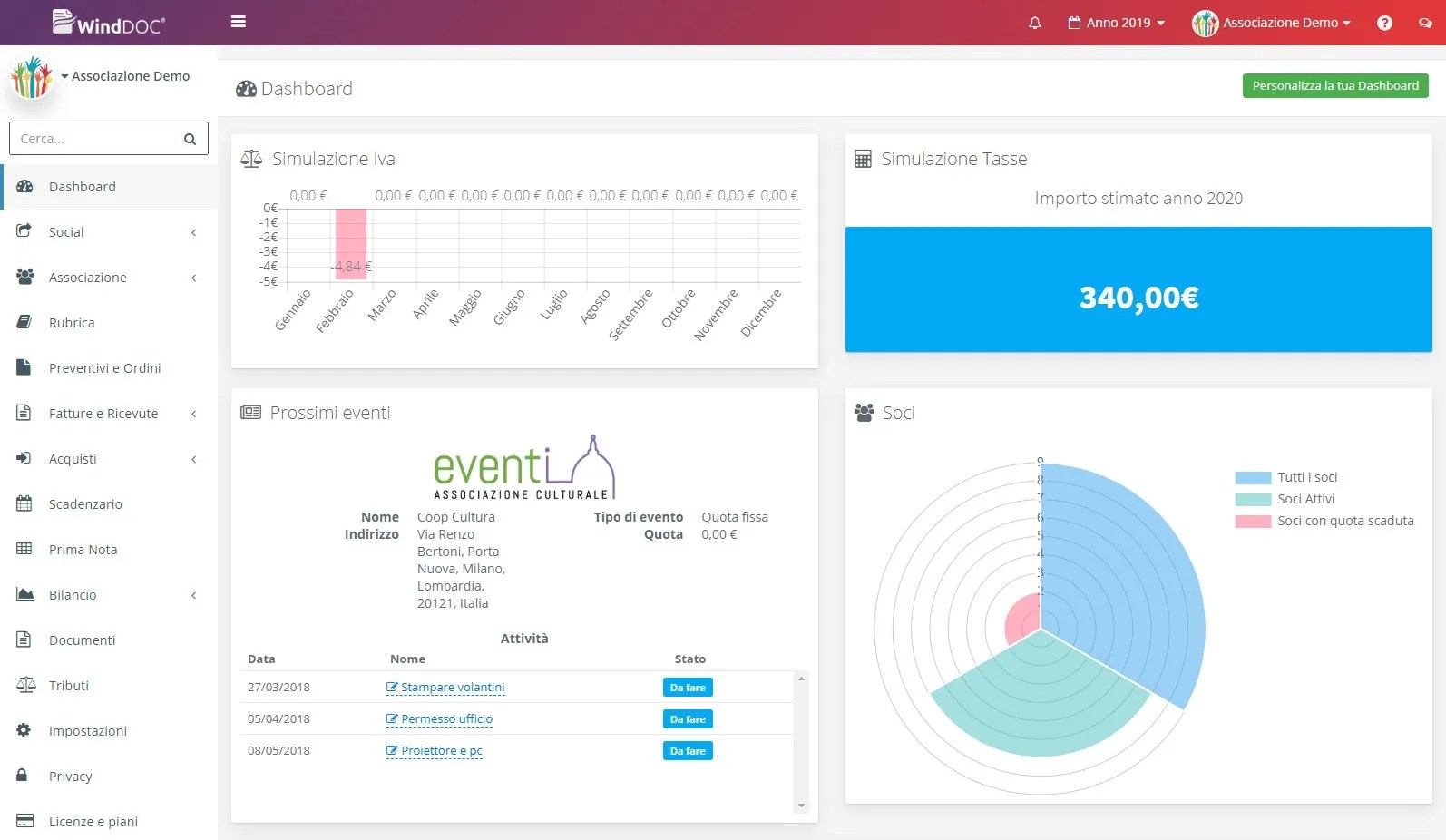Click the February bar in Iva chart
The height and width of the screenshot is (840, 1446).
pos(351,244)
